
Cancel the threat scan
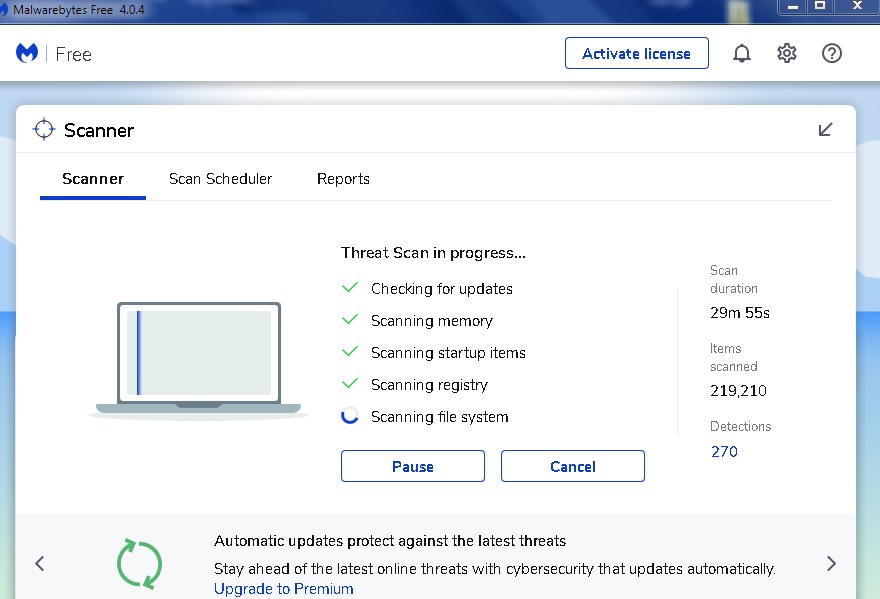click(572, 466)
